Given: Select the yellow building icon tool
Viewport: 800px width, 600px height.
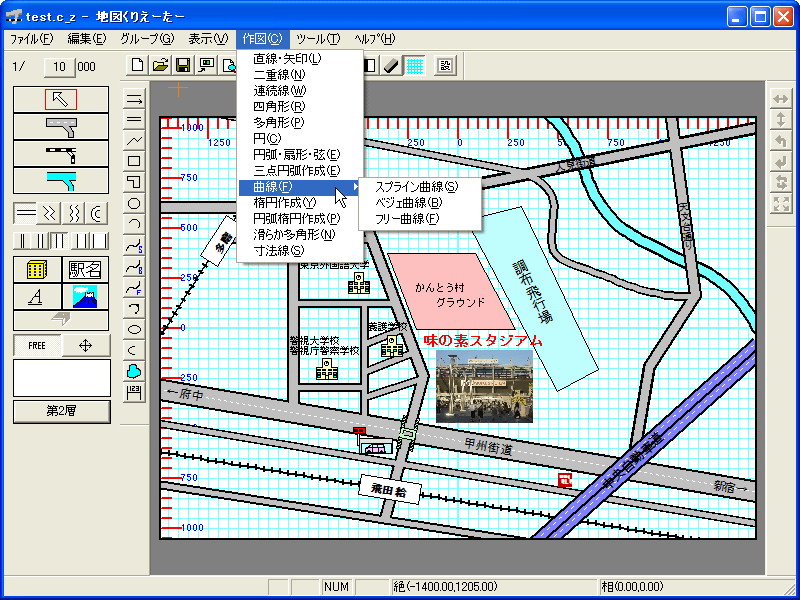Looking at the screenshot, I should click(36, 269).
